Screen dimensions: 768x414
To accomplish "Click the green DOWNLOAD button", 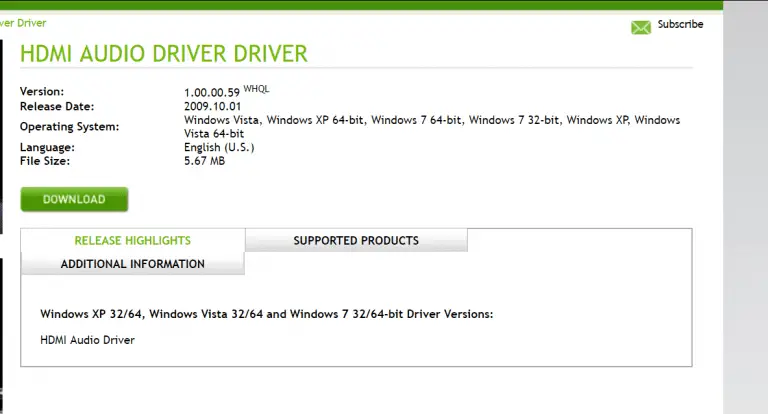I will pos(74,199).
